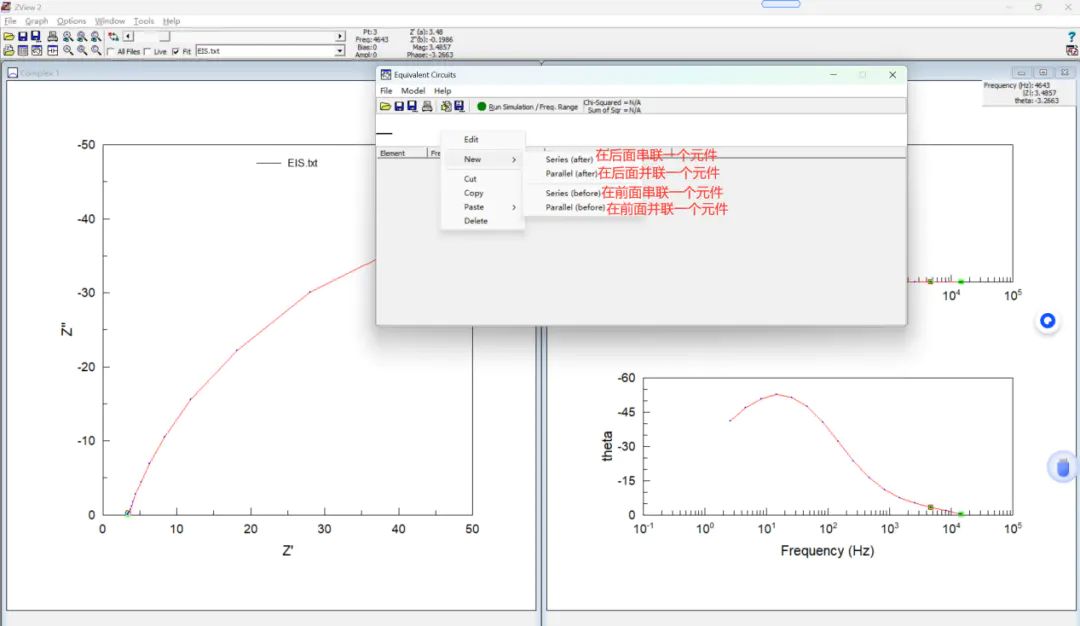The width and height of the screenshot is (1080, 626).
Task: Print the model from Equivalent Circuits toolbar
Action: coord(427,107)
